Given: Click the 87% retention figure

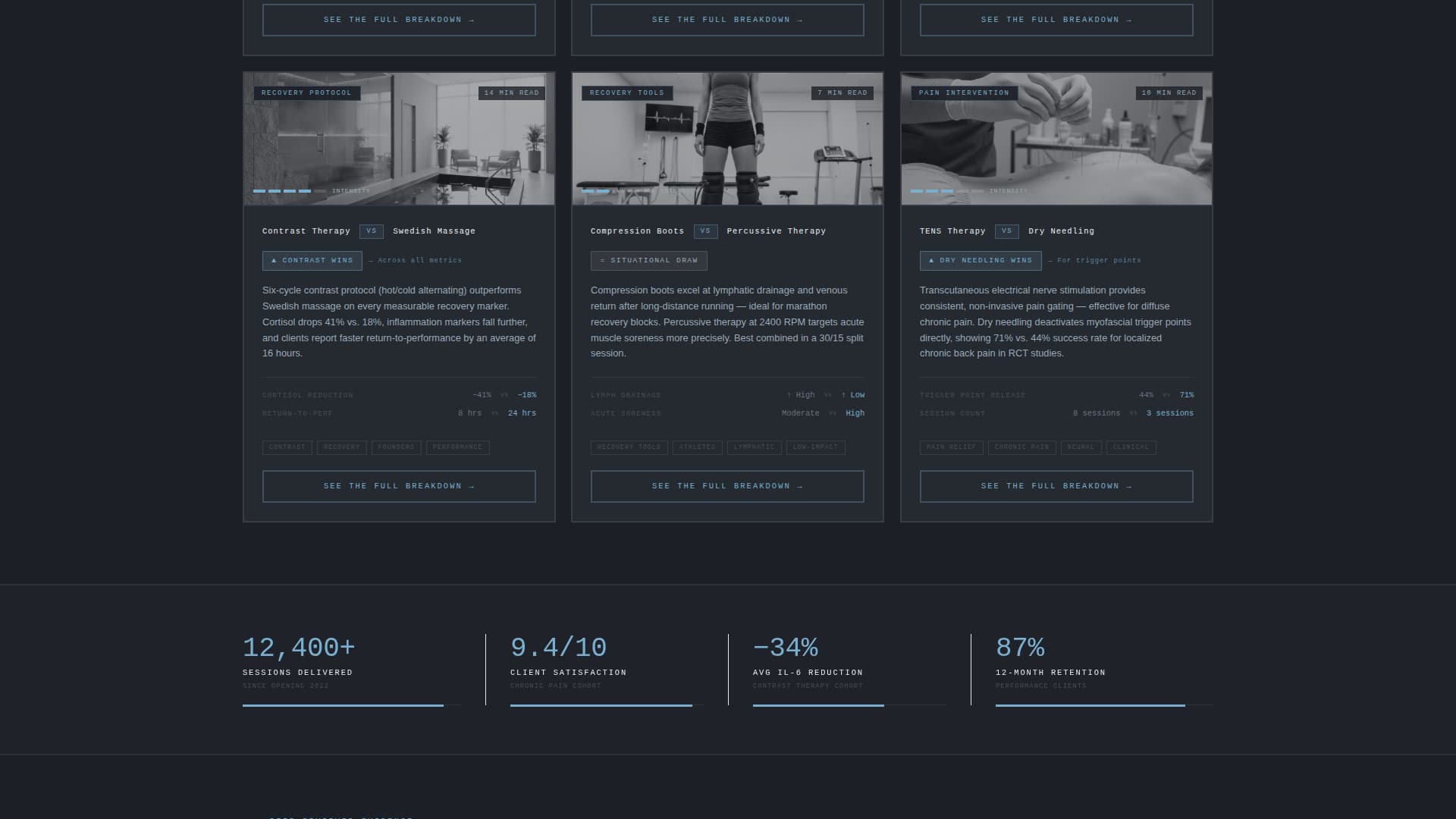Looking at the screenshot, I should [x=1020, y=648].
